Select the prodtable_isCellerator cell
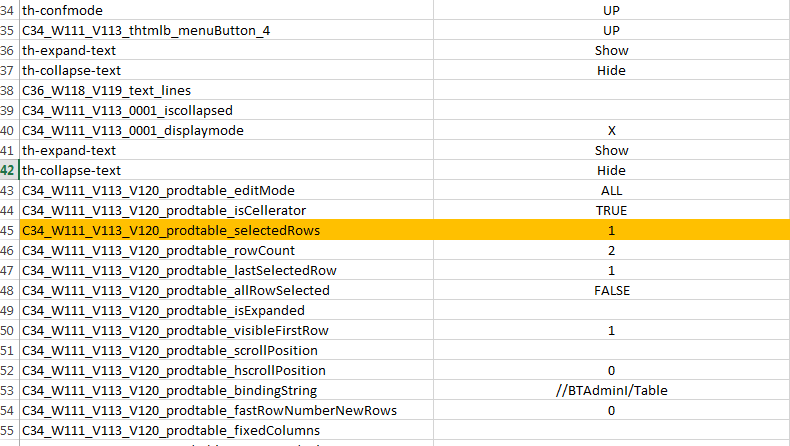Image resolution: width=790 pixels, height=446 pixels. coord(226,210)
